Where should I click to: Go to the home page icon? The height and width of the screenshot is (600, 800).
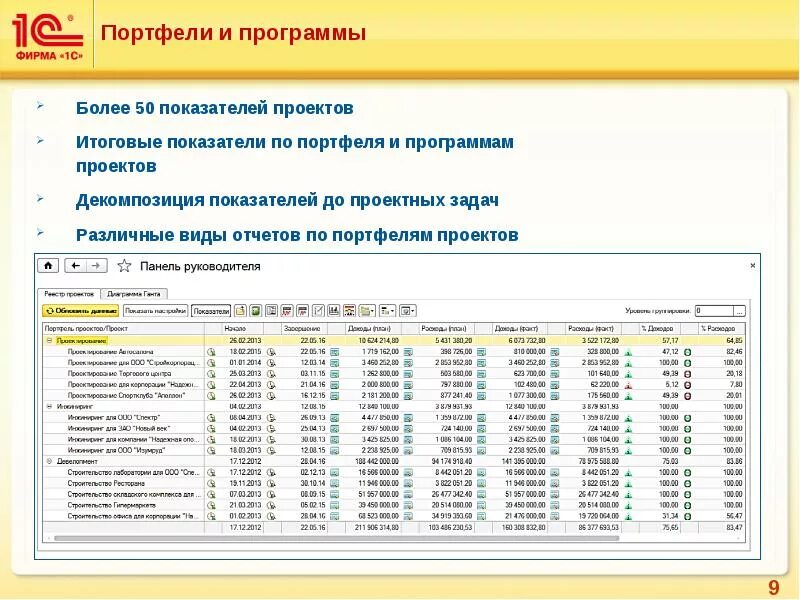click(48, 265)
